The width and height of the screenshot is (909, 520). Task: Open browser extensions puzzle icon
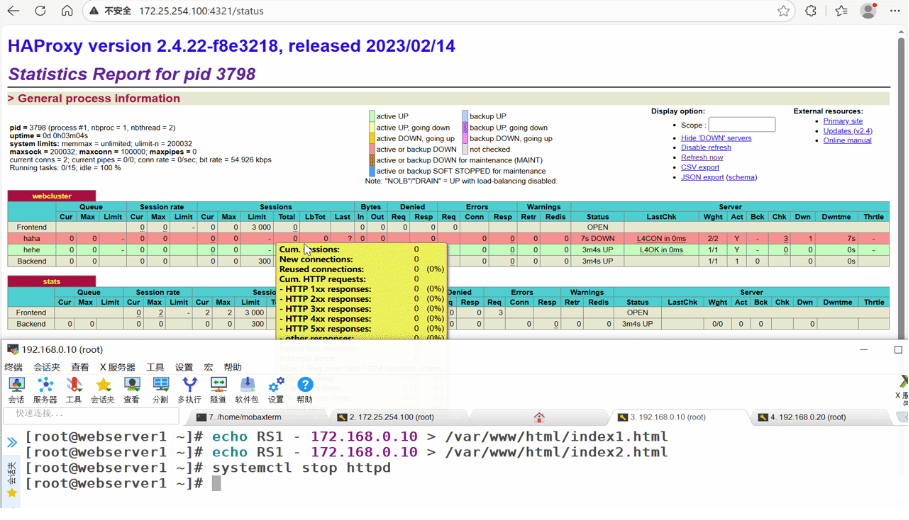point(810,11)
